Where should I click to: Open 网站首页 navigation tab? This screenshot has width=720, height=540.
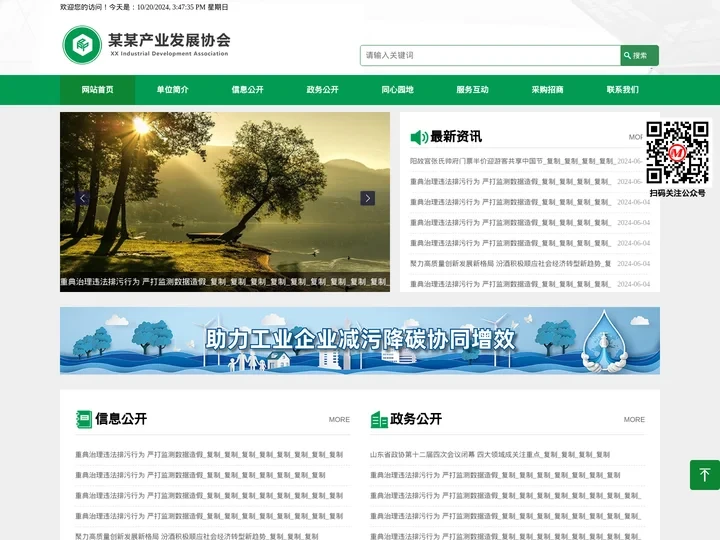[x=97, y=90]
